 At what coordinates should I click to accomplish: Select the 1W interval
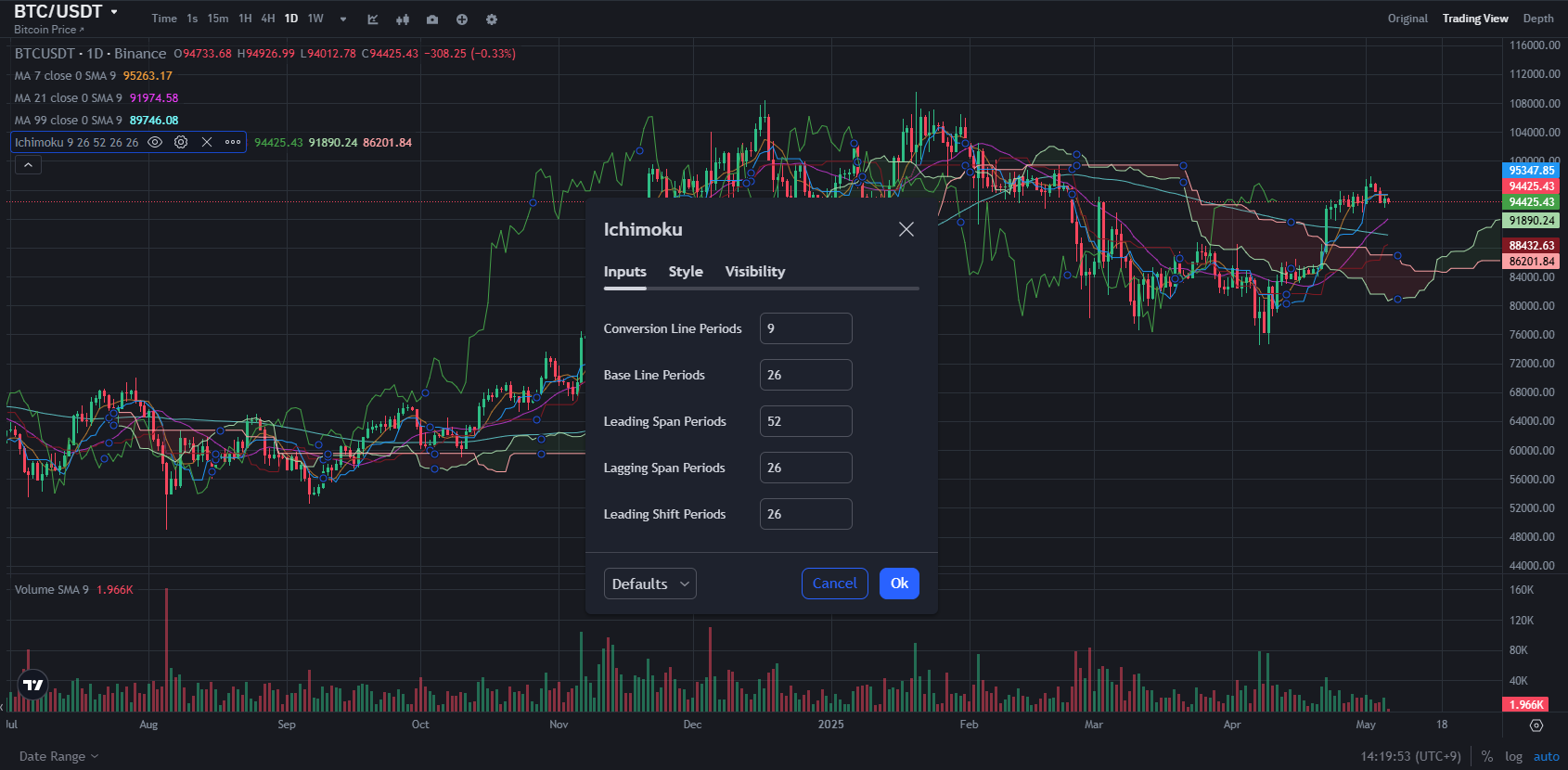click(x=315, y=19)
